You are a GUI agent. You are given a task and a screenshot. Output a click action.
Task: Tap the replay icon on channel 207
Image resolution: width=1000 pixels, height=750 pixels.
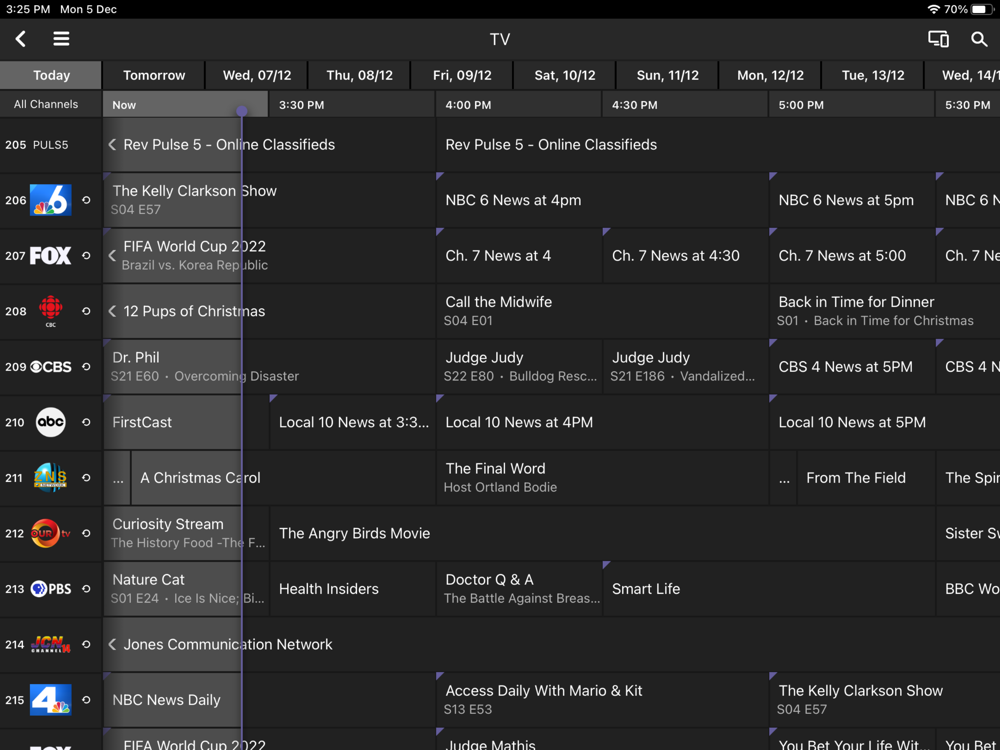click(x=86, y=256)
